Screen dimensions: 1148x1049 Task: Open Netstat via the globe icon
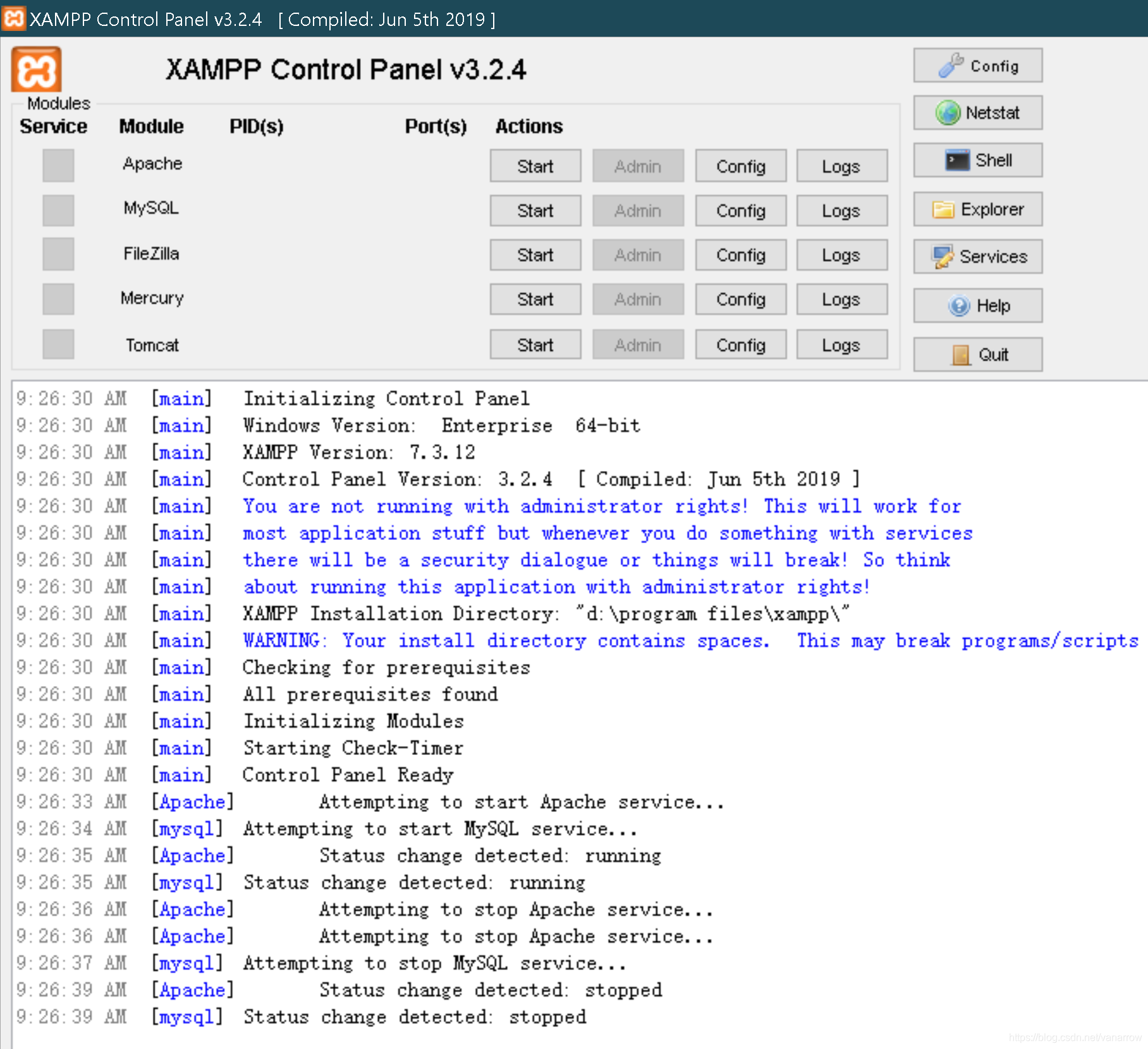pyautogui.click(x=977, y=113)
